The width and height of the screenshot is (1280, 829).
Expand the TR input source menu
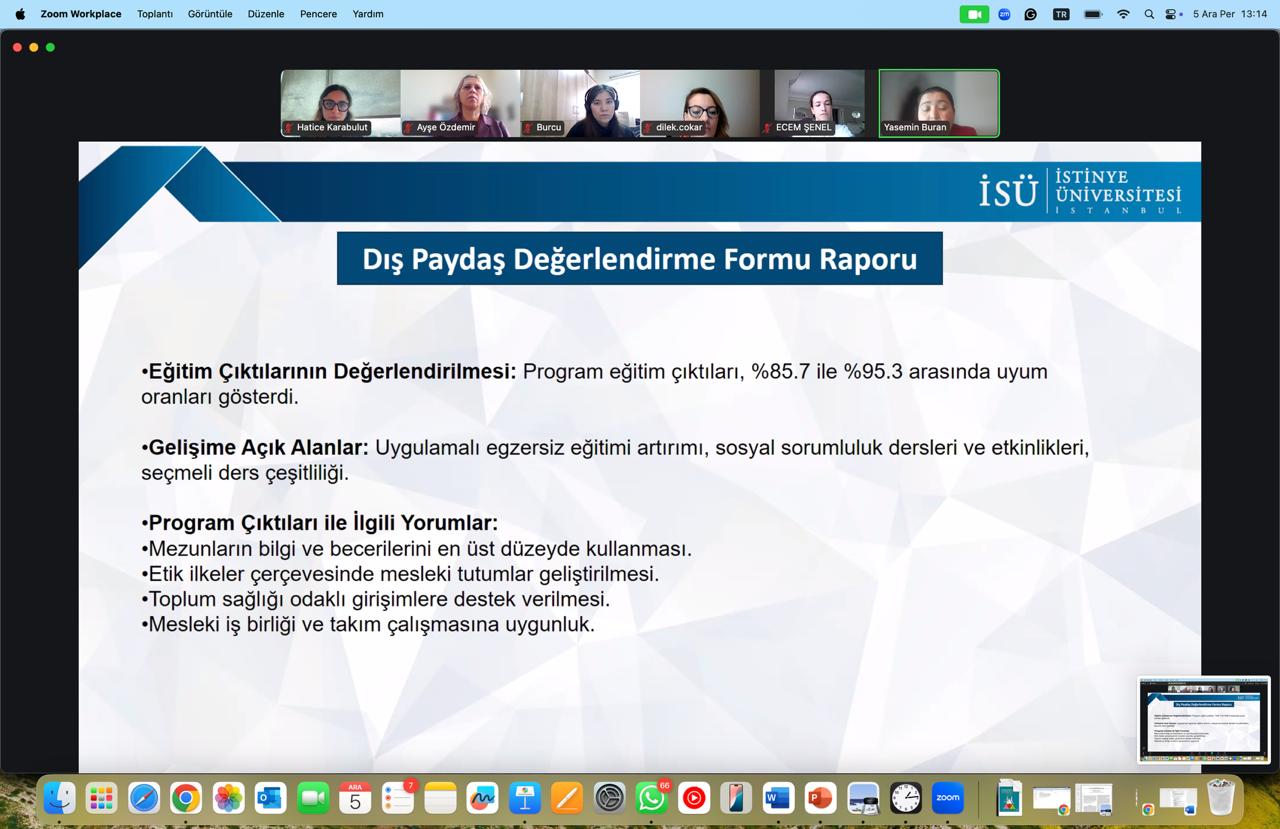[x=1061, y=14]
